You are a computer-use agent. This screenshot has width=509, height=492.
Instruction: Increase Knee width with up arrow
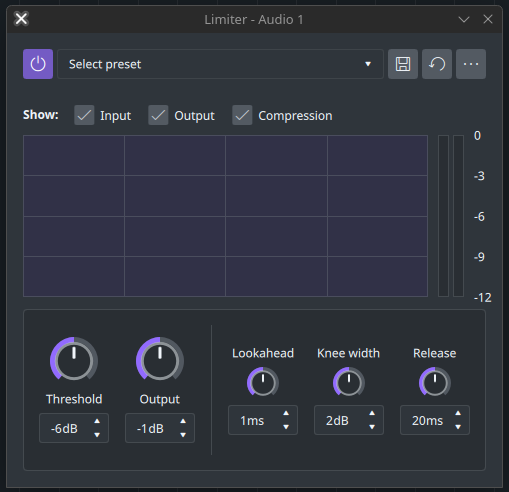tap(372, 413)
